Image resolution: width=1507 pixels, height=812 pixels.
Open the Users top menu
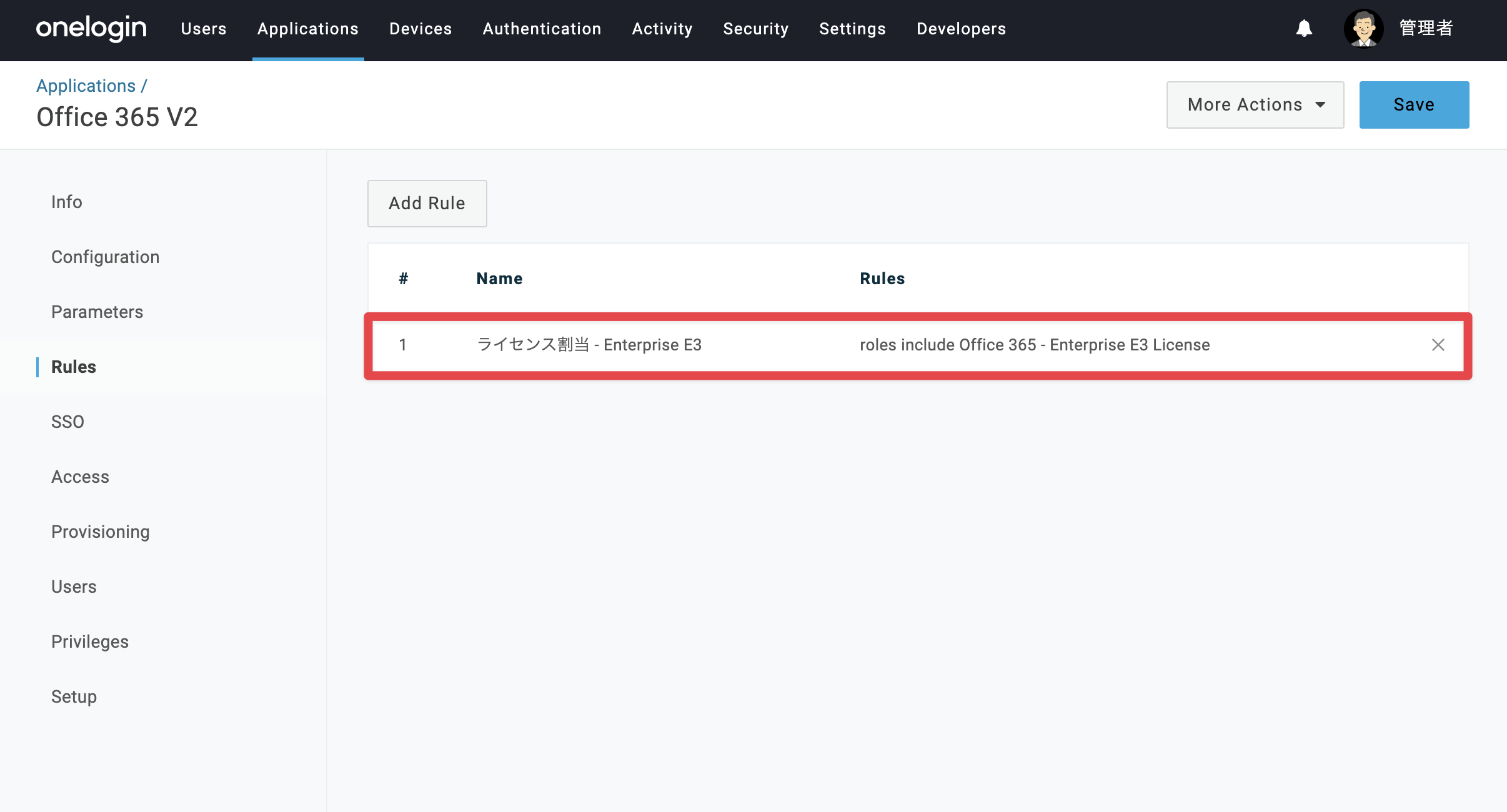(x=204, y=29)
